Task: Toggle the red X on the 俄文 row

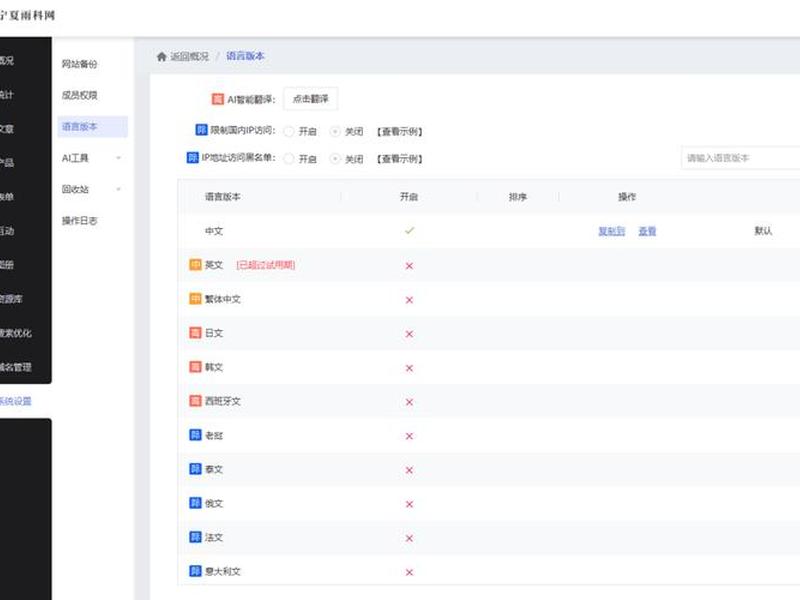Action: [x=409, y=504]
